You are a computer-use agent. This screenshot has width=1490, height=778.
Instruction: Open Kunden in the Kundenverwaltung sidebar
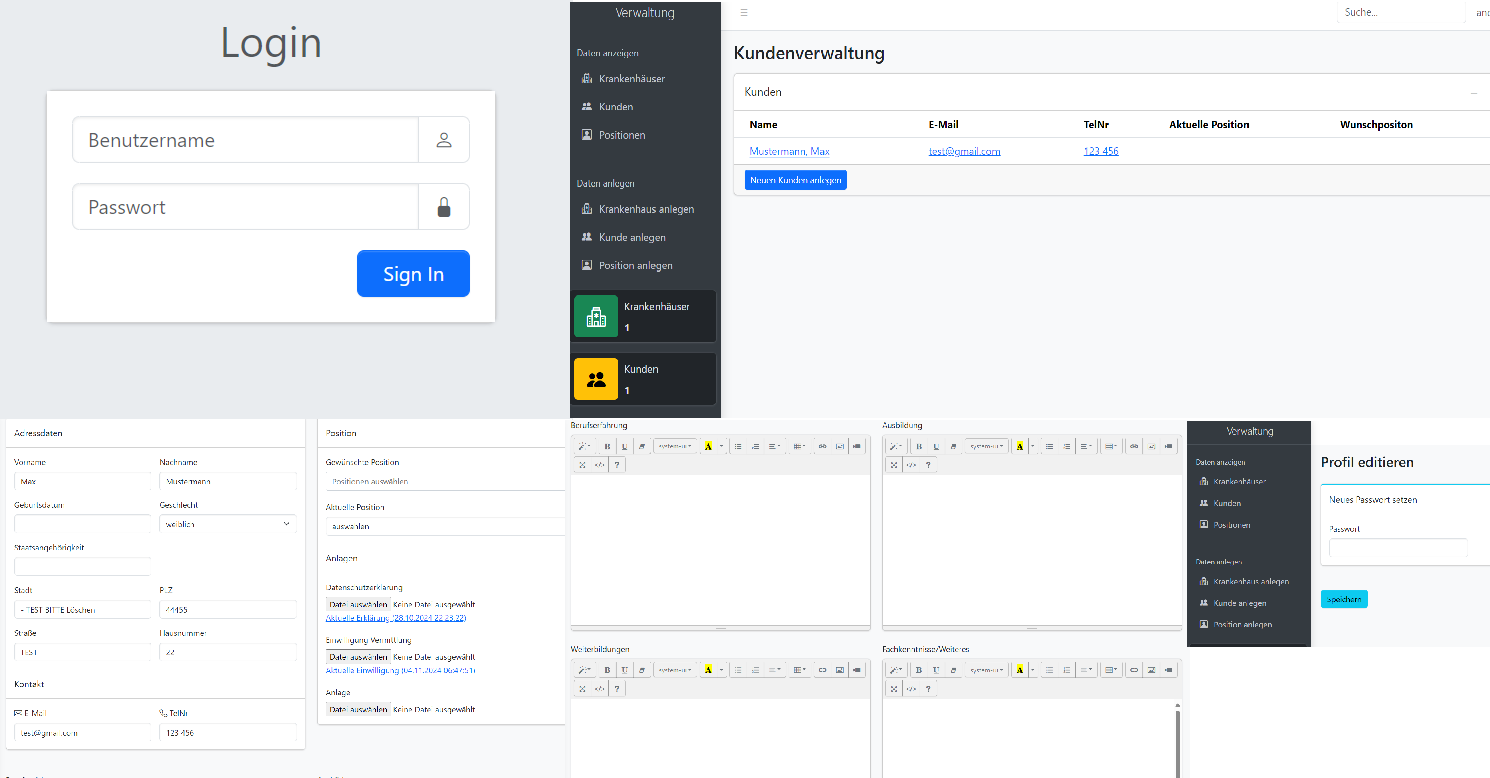click(x=616, y=106)
